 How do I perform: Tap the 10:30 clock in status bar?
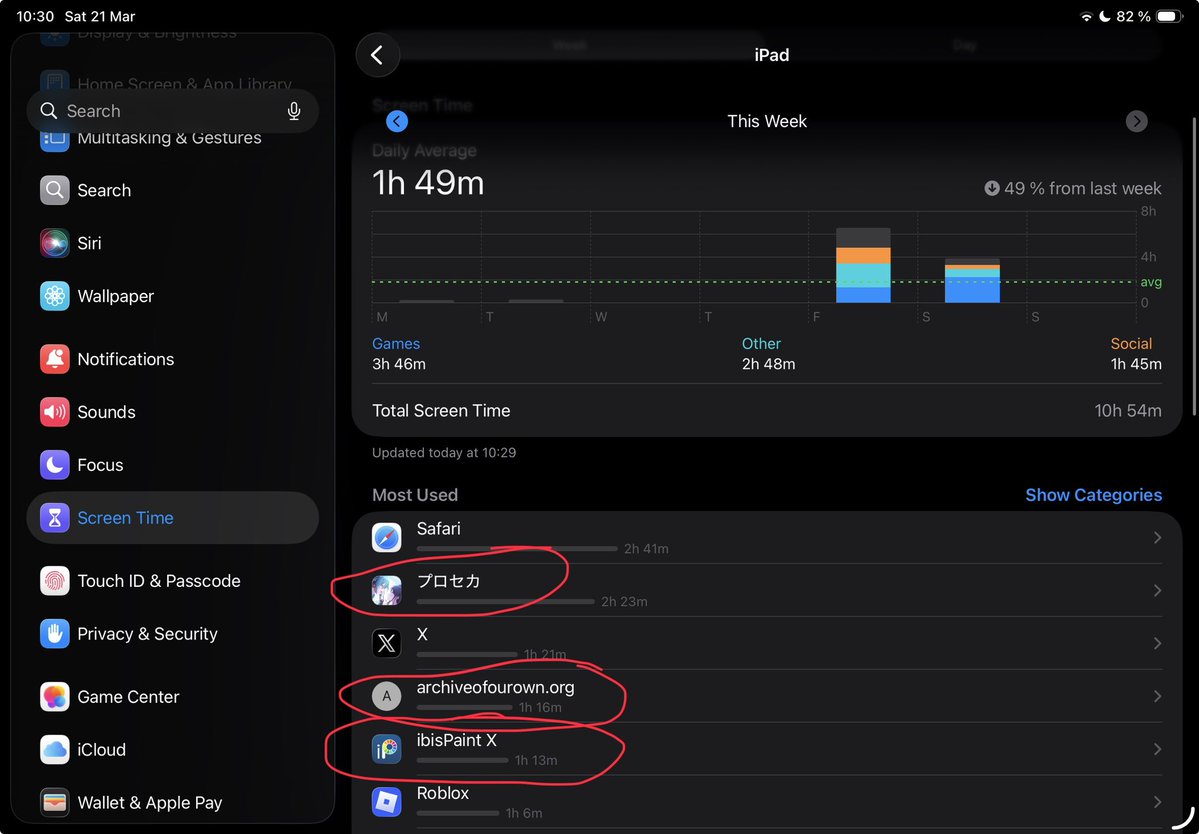pyautogui.click(x=35, y=16)
